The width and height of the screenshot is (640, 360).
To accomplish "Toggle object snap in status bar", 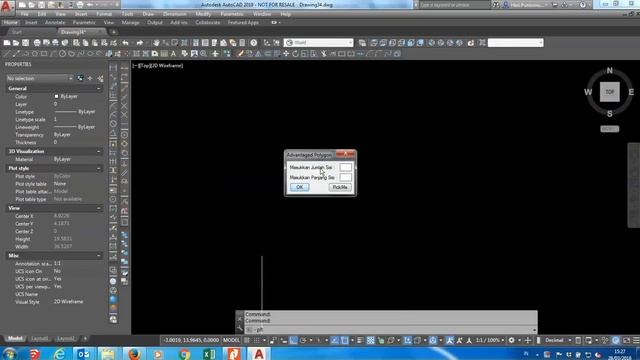I will 344,340.
